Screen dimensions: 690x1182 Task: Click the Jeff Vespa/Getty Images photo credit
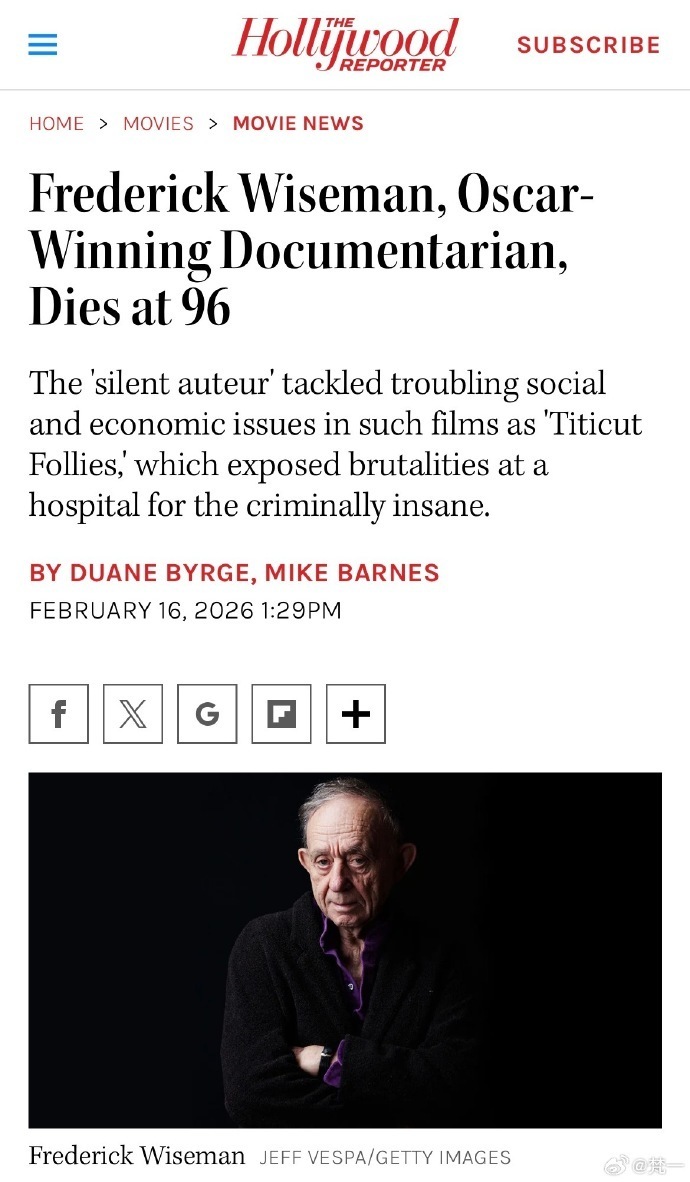tap(385, 1157)
